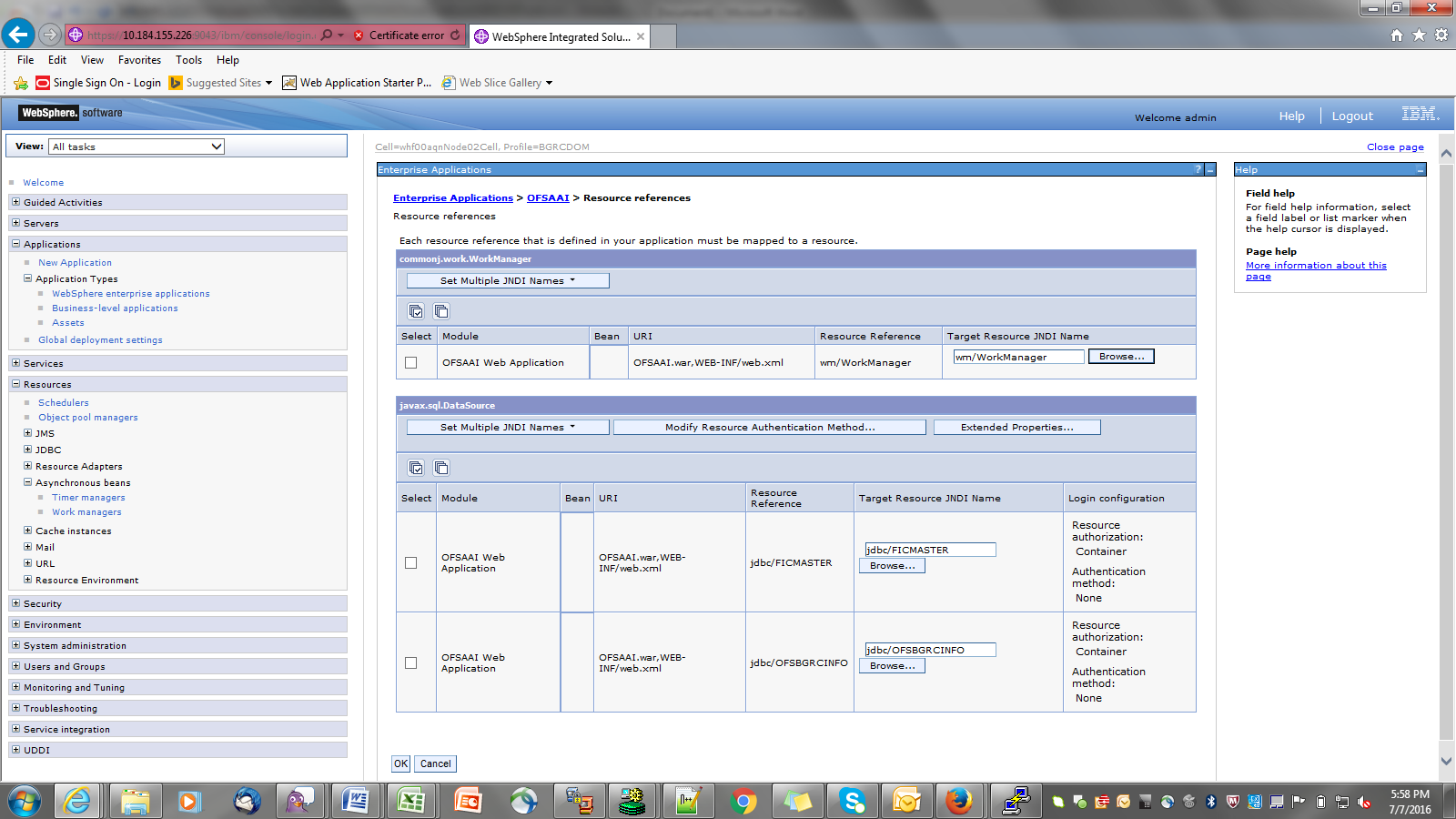Click Logout in the header

point(1352,116)
